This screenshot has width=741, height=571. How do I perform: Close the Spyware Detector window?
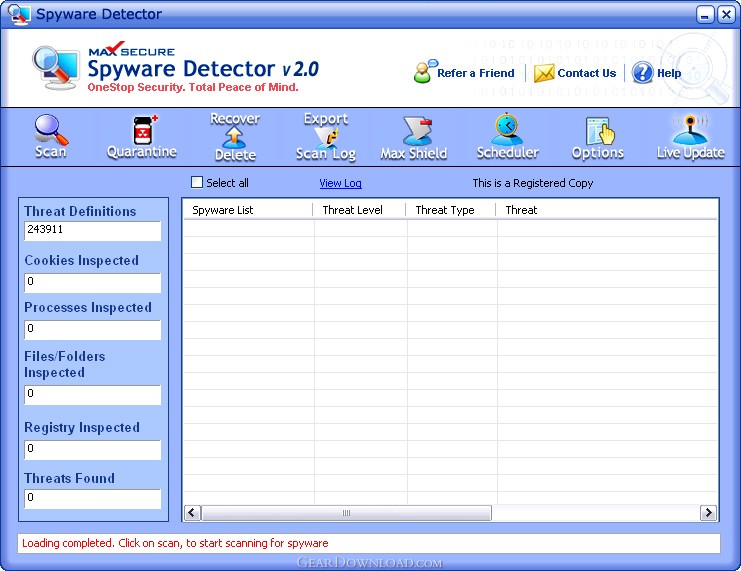click(x=726, y=15)
